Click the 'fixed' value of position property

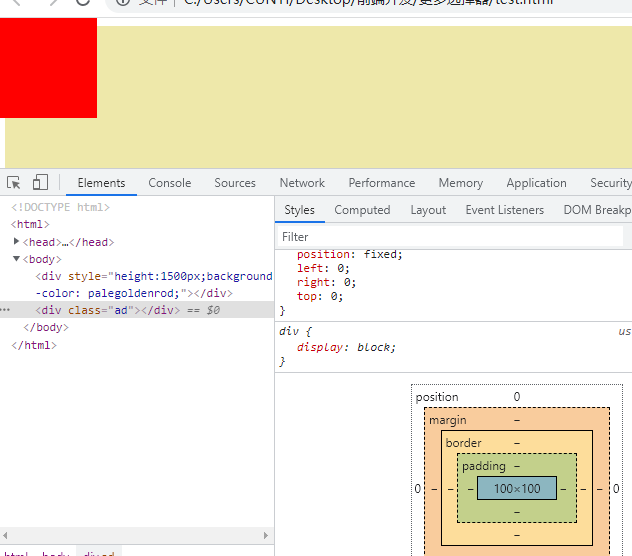tap(382, 254)
